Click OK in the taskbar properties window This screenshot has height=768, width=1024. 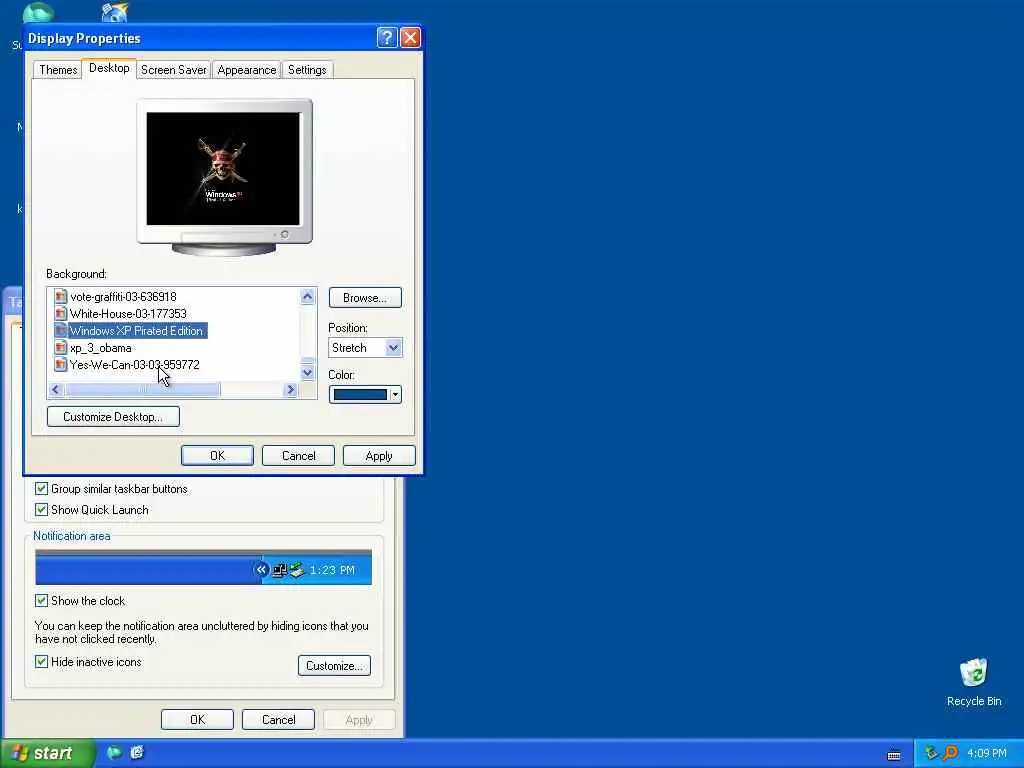(197, 720)
